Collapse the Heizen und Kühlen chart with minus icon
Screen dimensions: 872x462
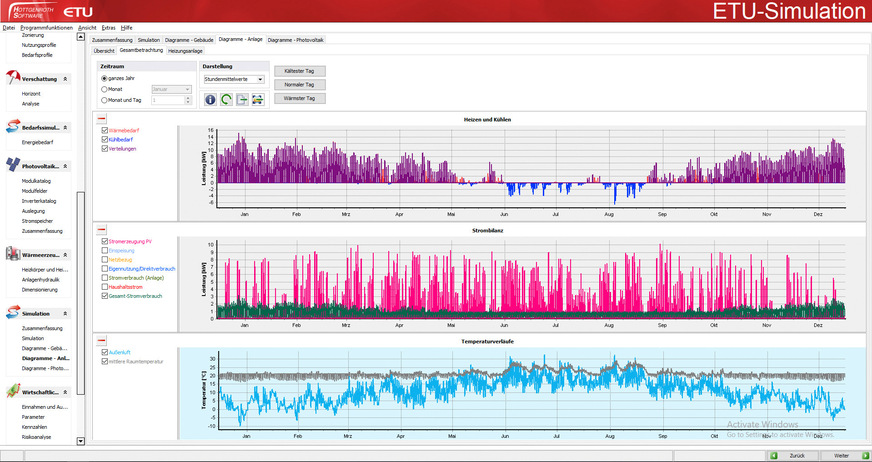[102, 119]
